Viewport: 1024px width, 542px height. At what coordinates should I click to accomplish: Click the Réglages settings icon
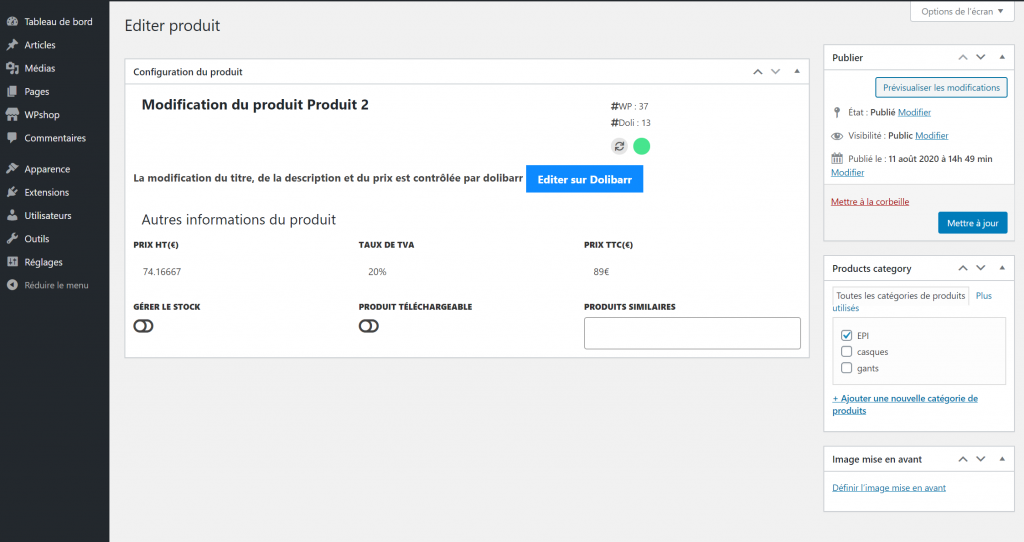[x=12, y=262]
